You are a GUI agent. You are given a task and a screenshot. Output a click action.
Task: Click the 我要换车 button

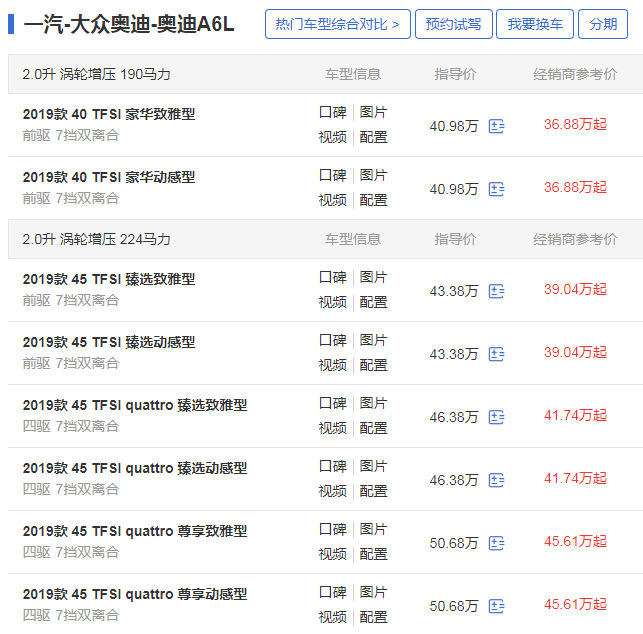535,24
